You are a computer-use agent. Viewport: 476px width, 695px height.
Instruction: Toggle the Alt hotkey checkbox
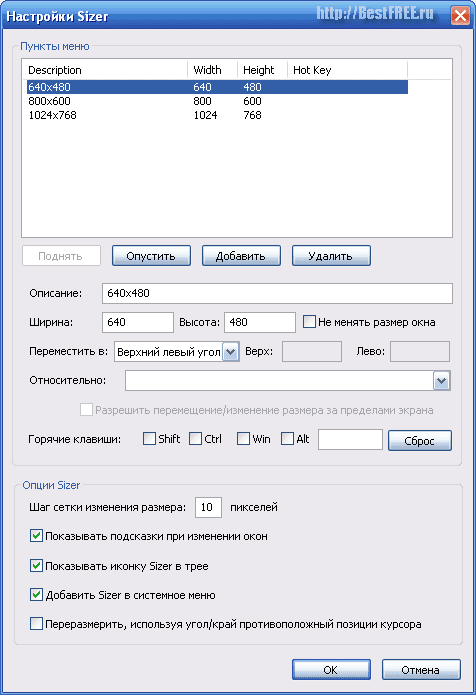pos(287,439)
